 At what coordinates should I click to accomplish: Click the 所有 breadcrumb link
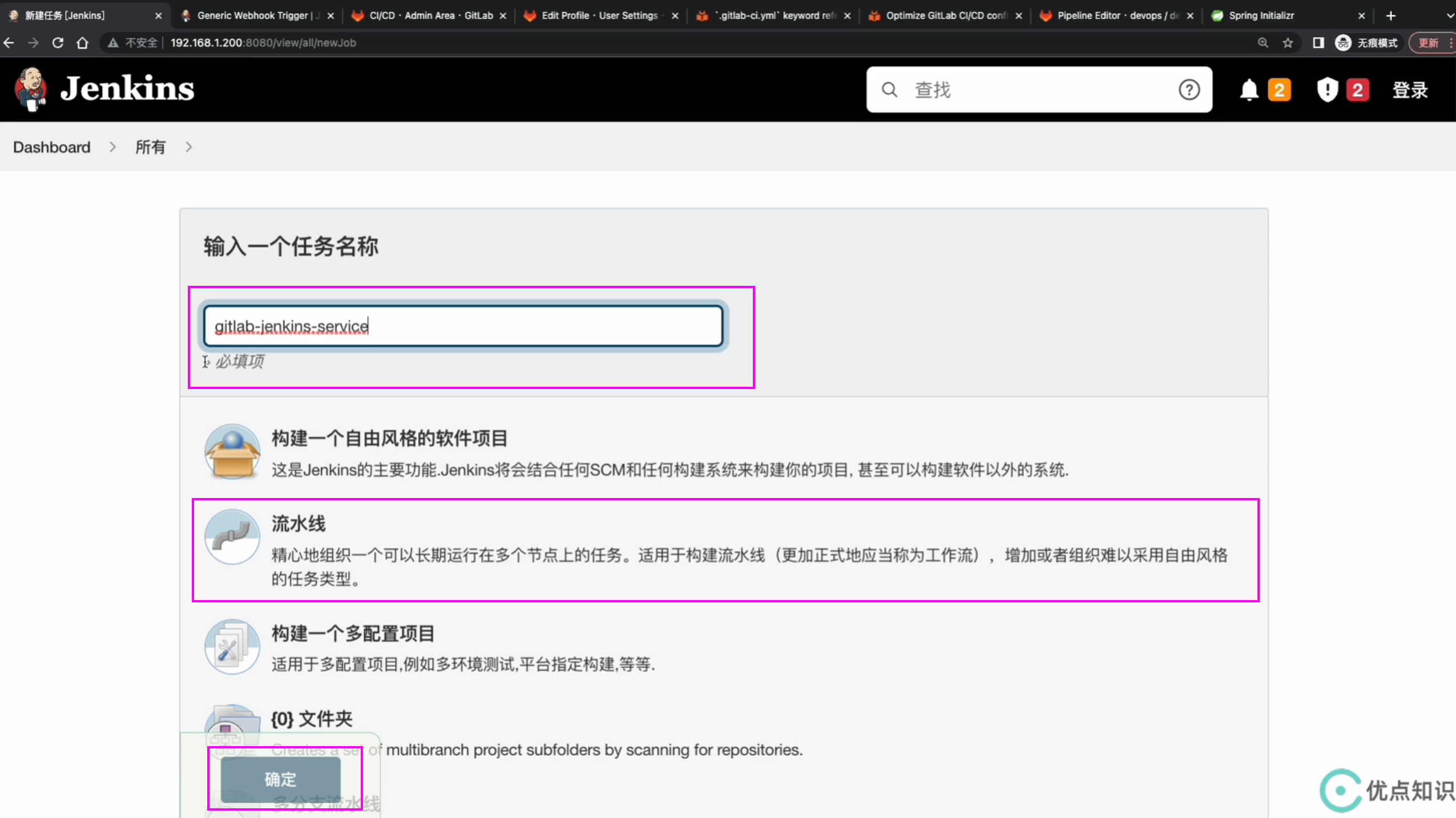coord(150,147)
